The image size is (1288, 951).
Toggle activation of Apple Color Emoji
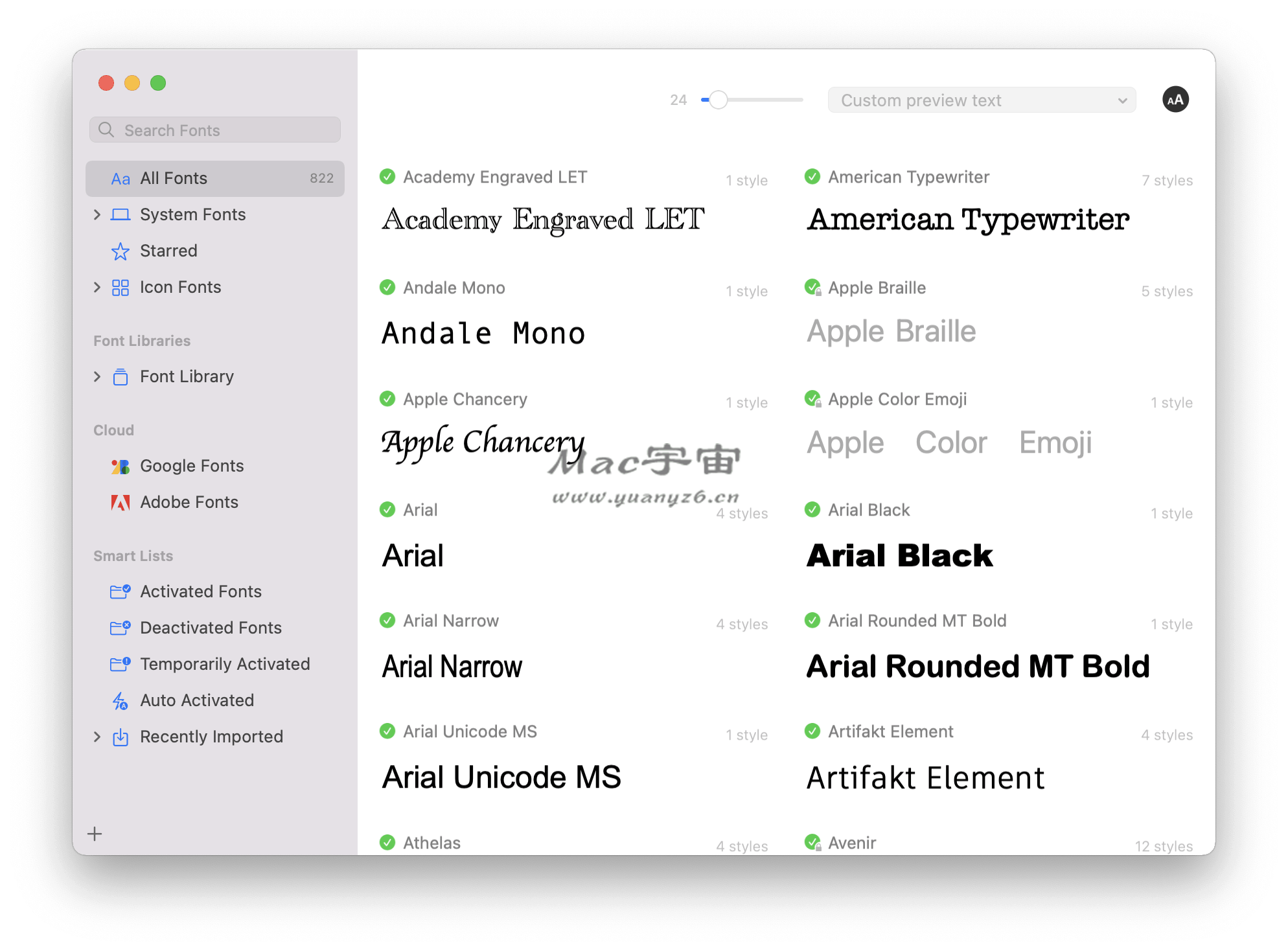click(x=812, y=398)
